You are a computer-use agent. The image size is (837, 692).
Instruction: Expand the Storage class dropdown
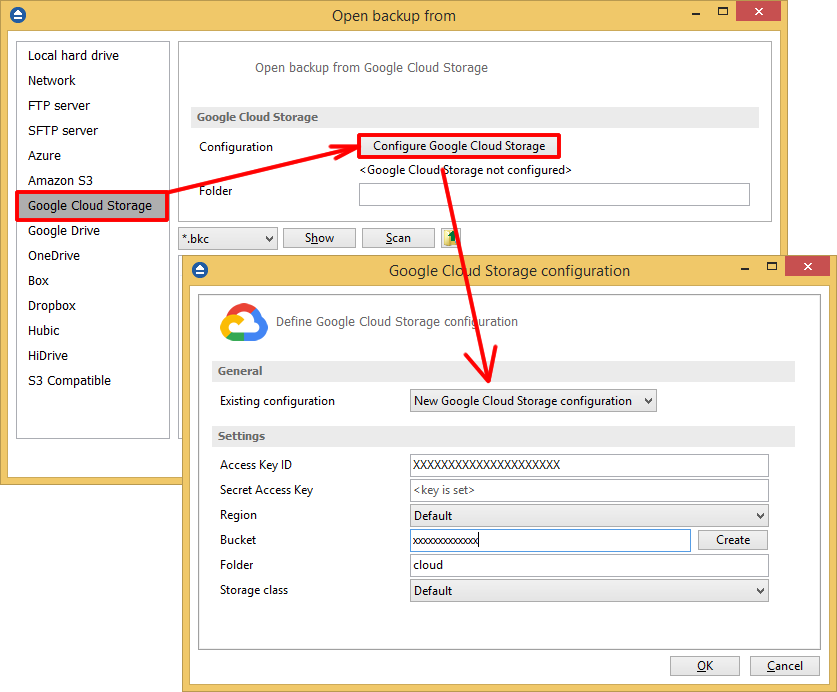[589, 591]
